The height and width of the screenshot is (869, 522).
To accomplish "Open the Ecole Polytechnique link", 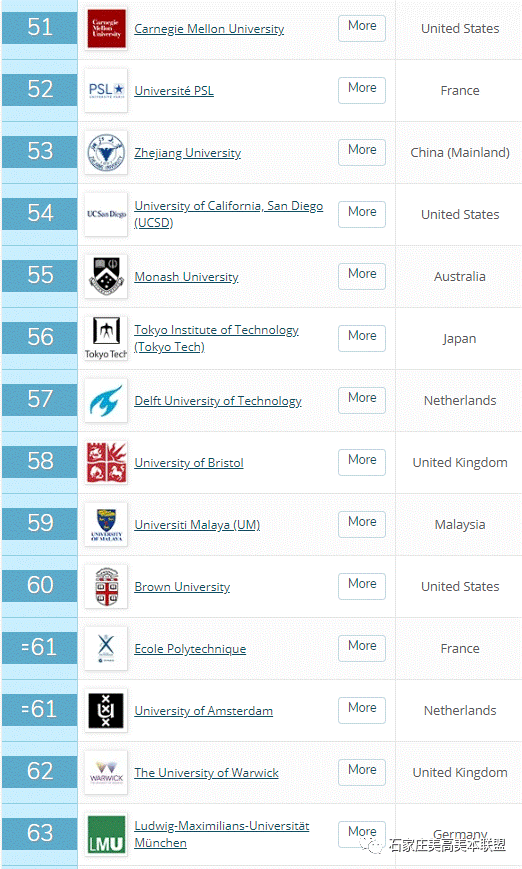I will tap(190, 649).
